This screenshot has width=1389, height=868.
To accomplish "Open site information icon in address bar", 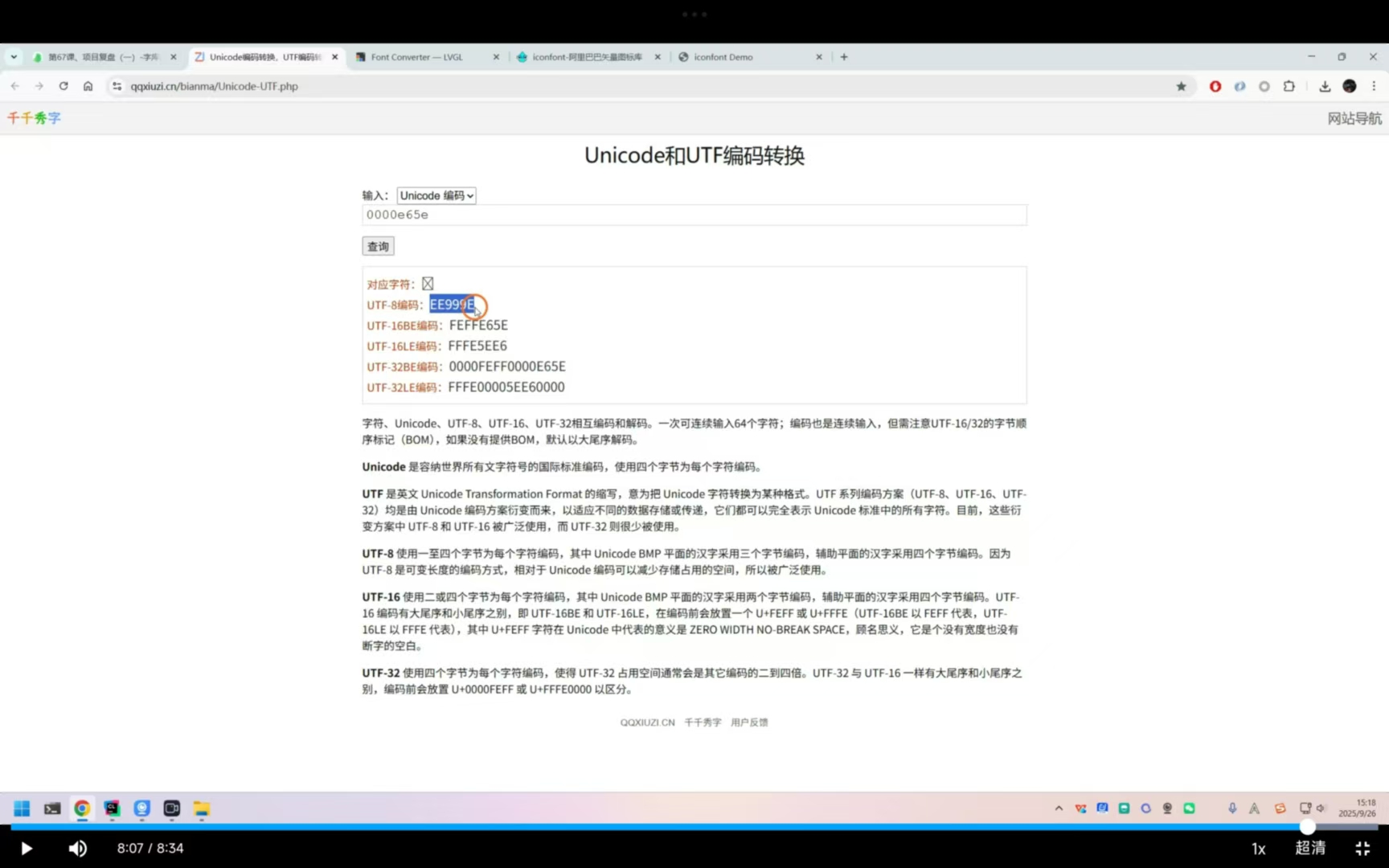I will click(x=117, y=86).
